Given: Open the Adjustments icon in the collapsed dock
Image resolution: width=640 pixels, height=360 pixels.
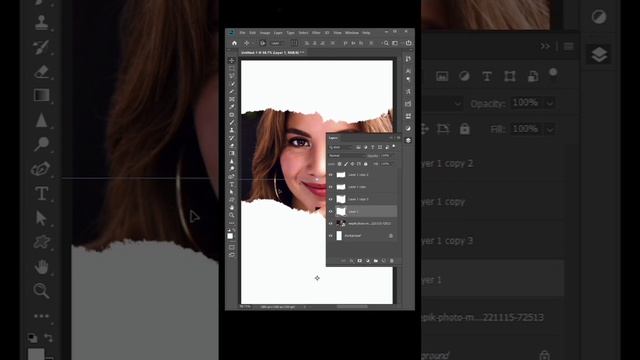Looking at the screenshot, I should pos(408,128).
